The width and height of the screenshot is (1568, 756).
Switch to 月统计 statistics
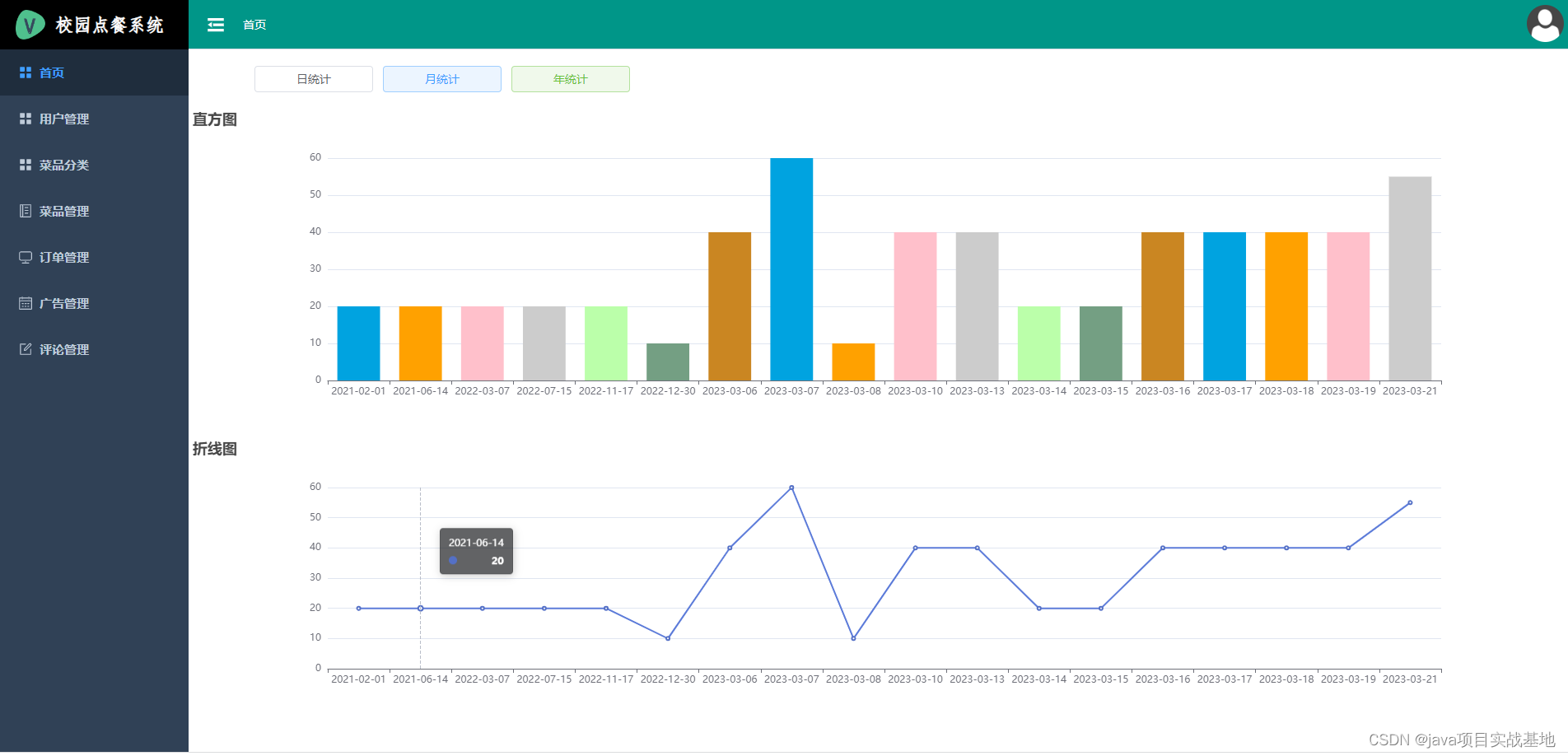(442, 79)
